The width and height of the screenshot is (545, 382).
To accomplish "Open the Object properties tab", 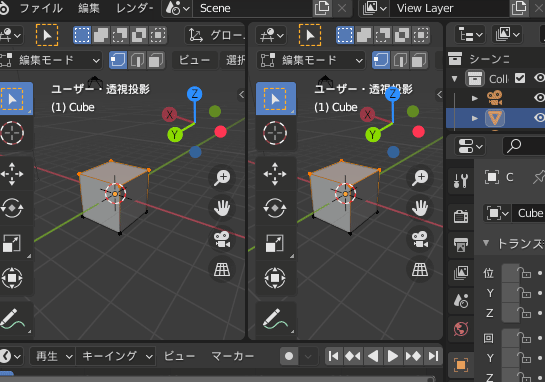I will (461, 365).
